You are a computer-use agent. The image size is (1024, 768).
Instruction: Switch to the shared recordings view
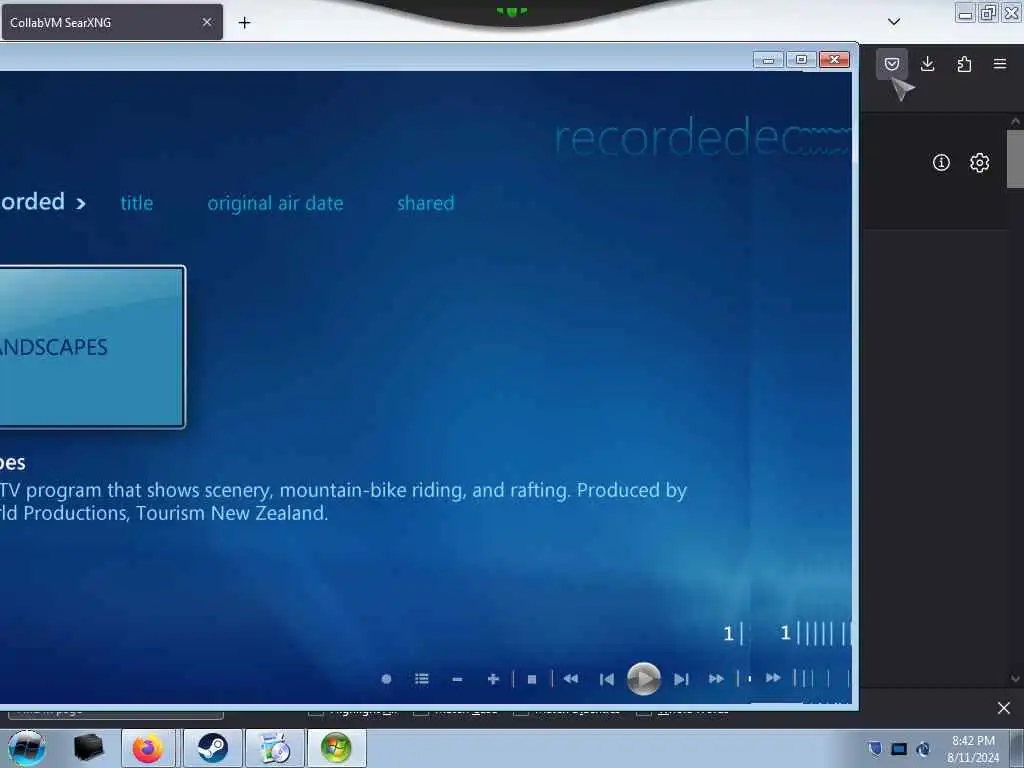[x=425, y=203]
